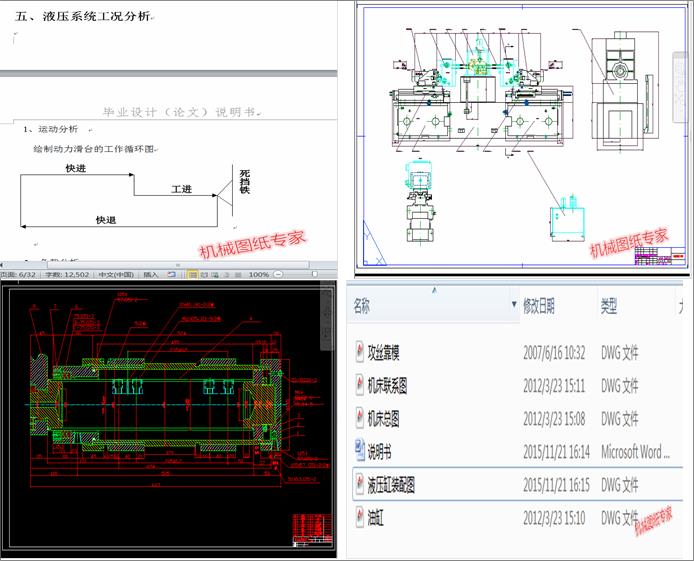The height and width of the screenshot is (561, 694).
Task: Sort files by the 名称 column
Action: (x=362, y=305)
